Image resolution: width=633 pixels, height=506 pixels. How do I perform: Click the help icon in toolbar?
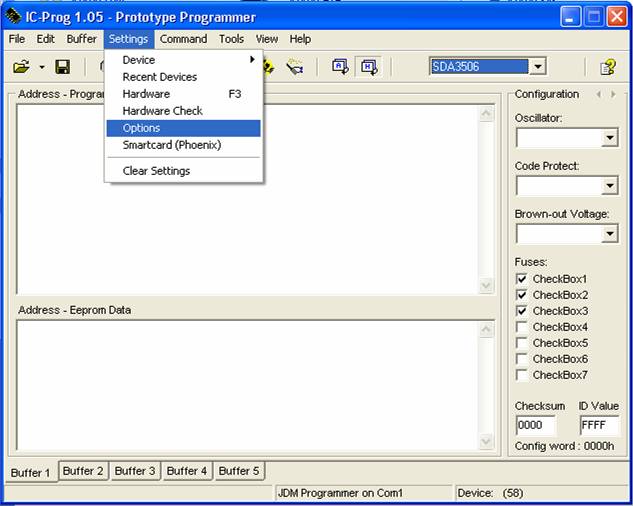click(607, 67)
